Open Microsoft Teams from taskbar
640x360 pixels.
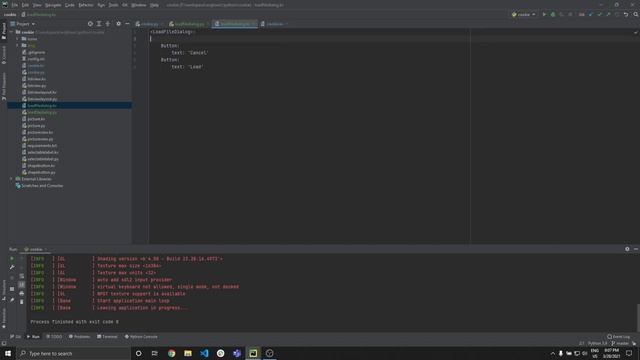[x=237, y=353]
